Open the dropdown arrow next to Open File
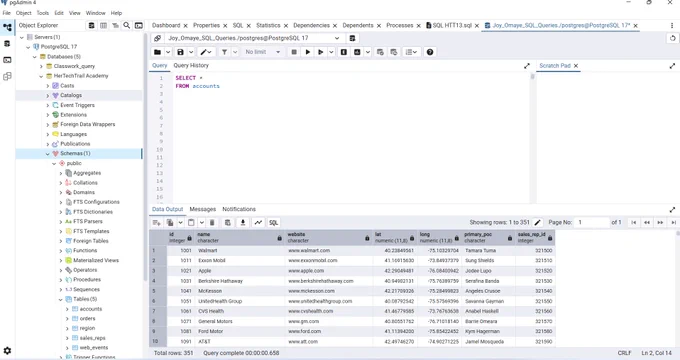Viewport: 680px width, 360px height. [x=168, y=52]
